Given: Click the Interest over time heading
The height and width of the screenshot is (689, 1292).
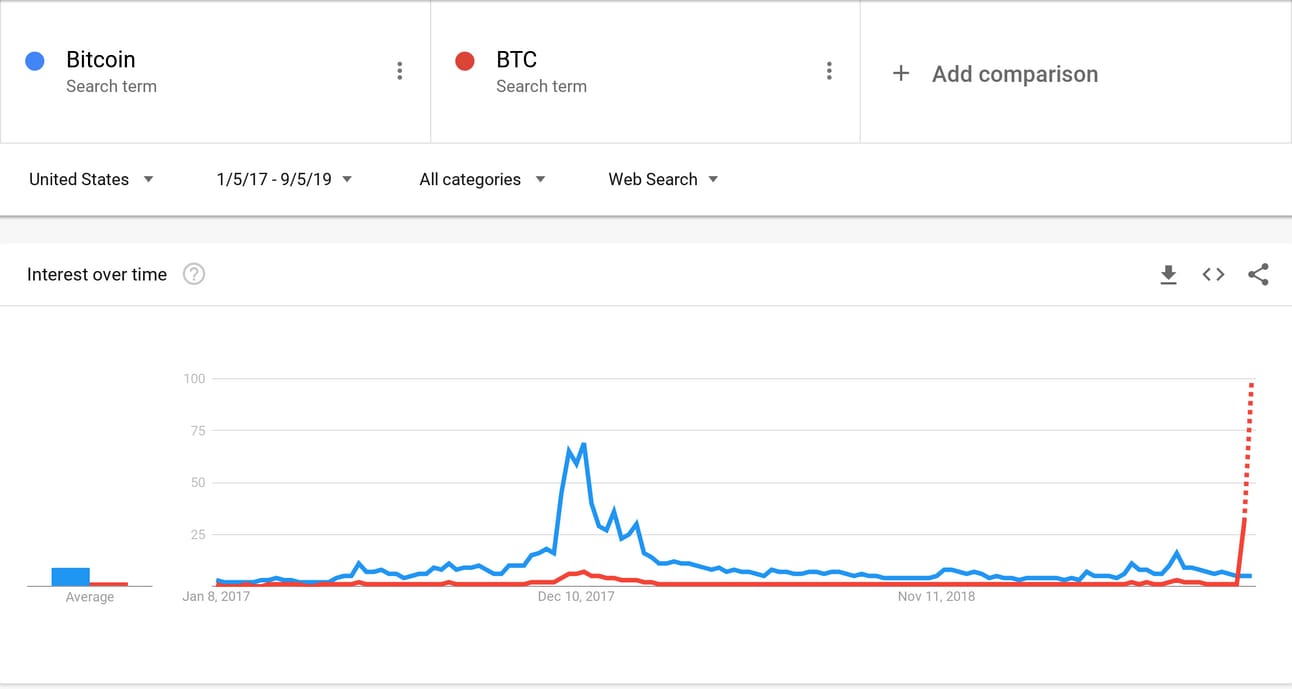Looking at the screenshot, I should pyautogui.click(x=97, y=275).
